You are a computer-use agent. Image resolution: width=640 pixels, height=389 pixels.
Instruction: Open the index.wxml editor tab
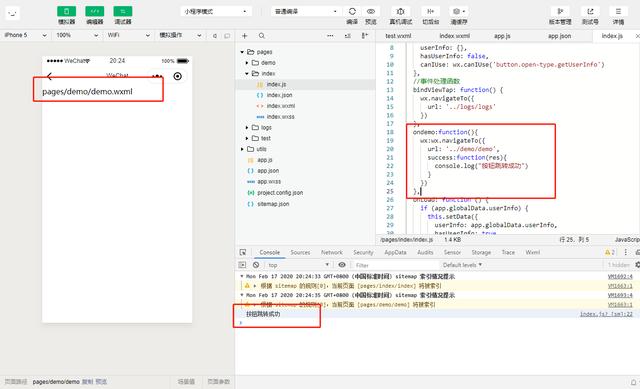[x=454, y=36]
